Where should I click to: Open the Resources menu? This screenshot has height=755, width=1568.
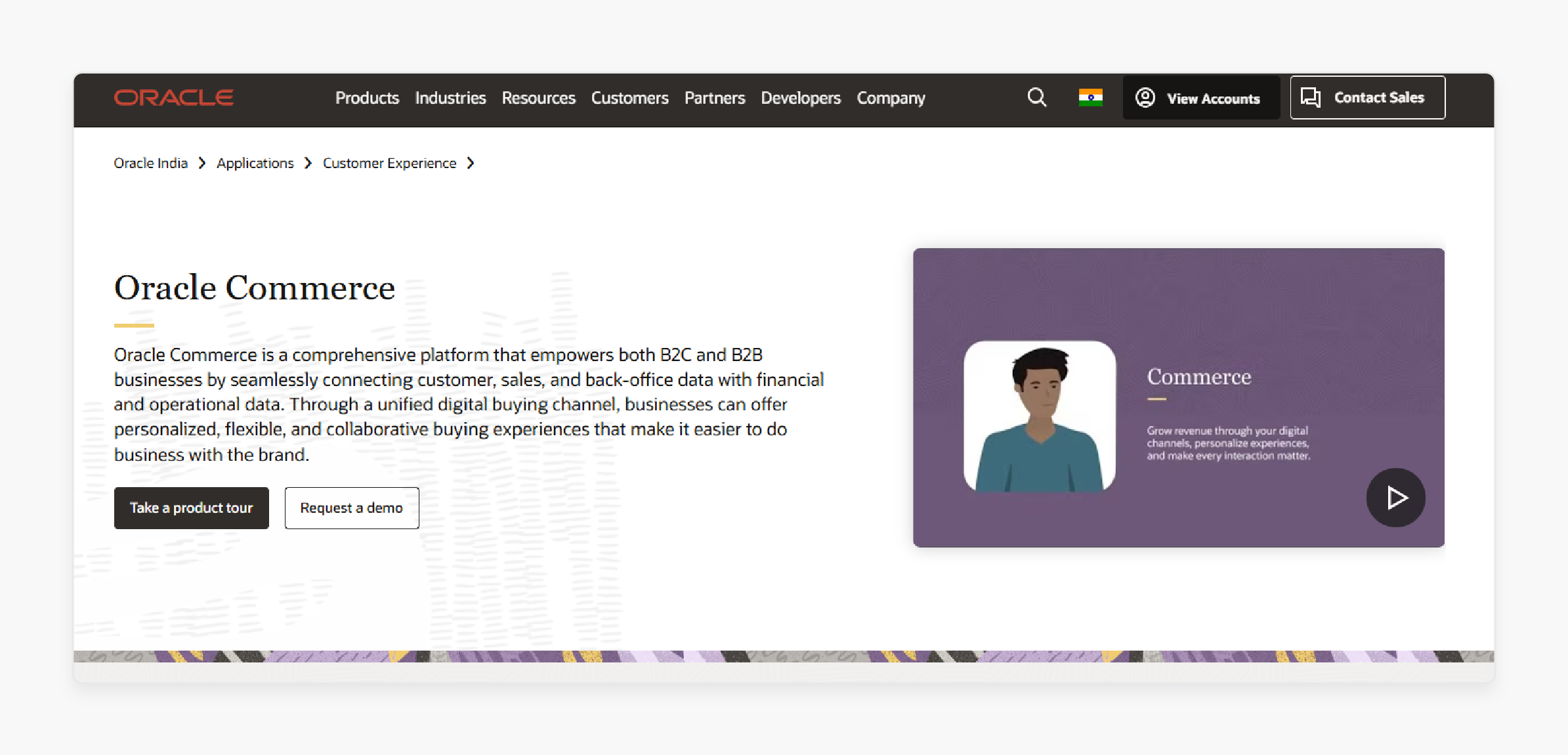click(x=538, y=98)
